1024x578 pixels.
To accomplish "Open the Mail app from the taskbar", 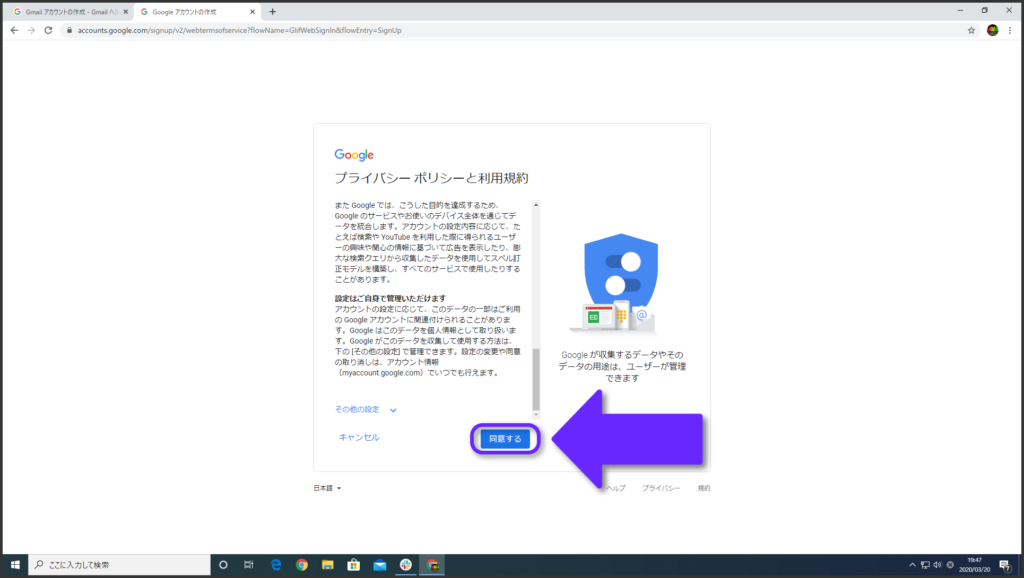I will (x=379, y=565).
